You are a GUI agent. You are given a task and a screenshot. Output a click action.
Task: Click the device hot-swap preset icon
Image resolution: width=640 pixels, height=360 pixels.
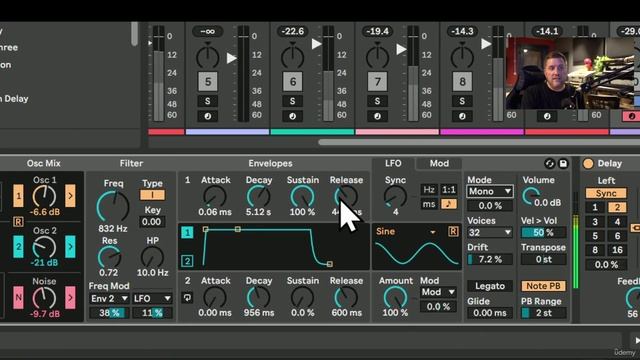[x=549, y=164]
